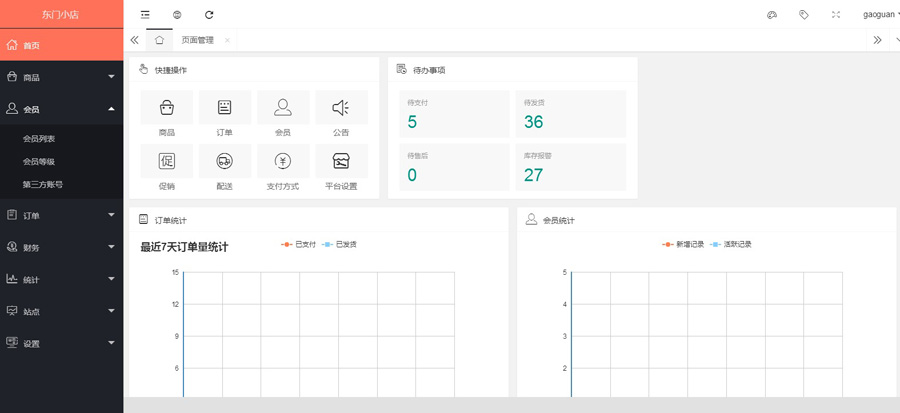Click the refresh icon in top bar
The image size is (900, 413).
click(x=209, y=15)
